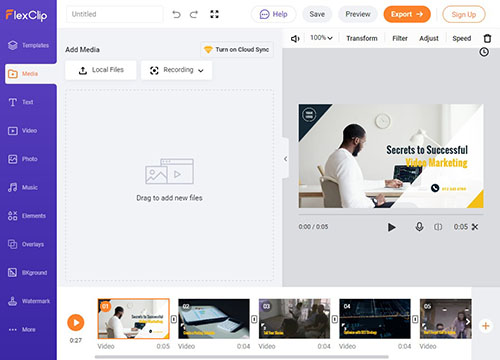Open the Templates sidebar section
The height and width of the screenshot is (360, 500).
[x=28, y=45]
